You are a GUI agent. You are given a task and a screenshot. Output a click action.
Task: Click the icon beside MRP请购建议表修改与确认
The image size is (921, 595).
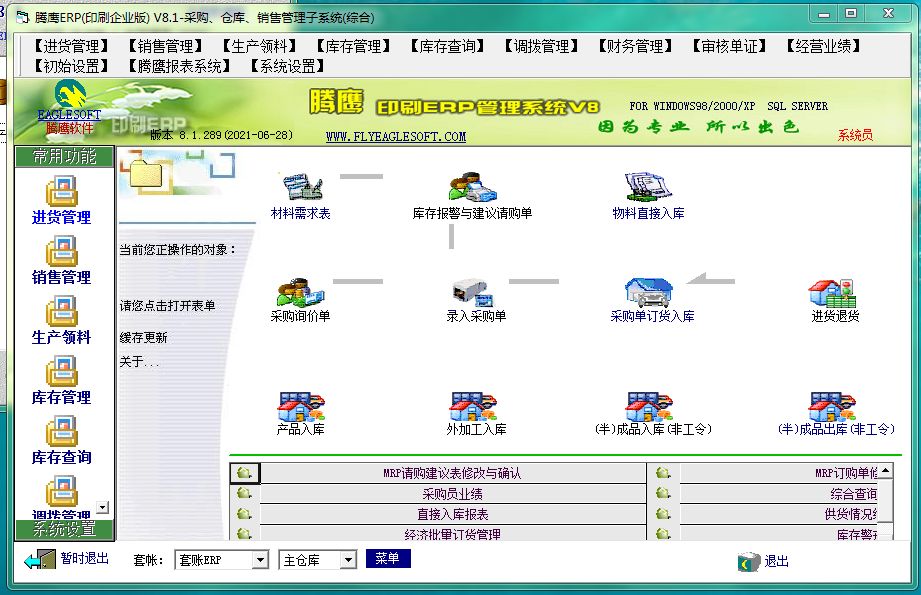point(244,473)
